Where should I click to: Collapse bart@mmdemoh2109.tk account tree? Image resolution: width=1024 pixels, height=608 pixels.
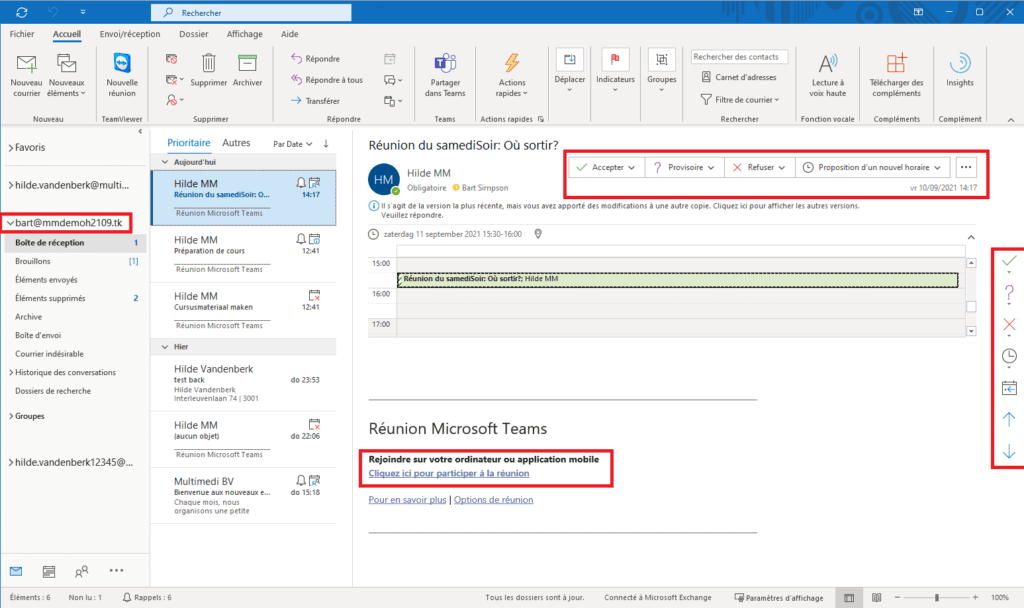pos(10,223)
